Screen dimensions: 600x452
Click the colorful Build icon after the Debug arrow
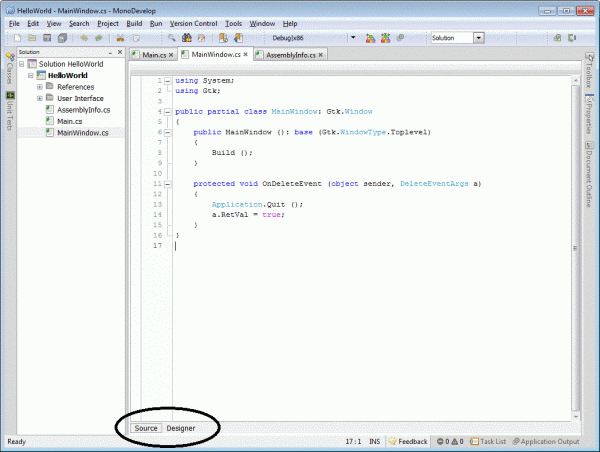tap(370, 38)
